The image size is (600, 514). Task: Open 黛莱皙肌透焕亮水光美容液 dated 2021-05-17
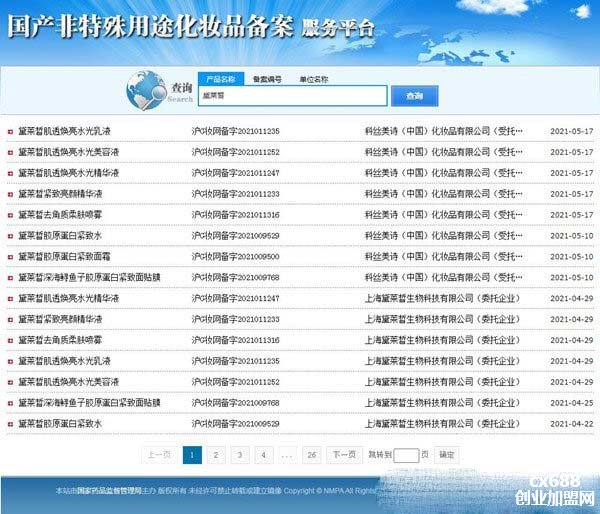68,152
